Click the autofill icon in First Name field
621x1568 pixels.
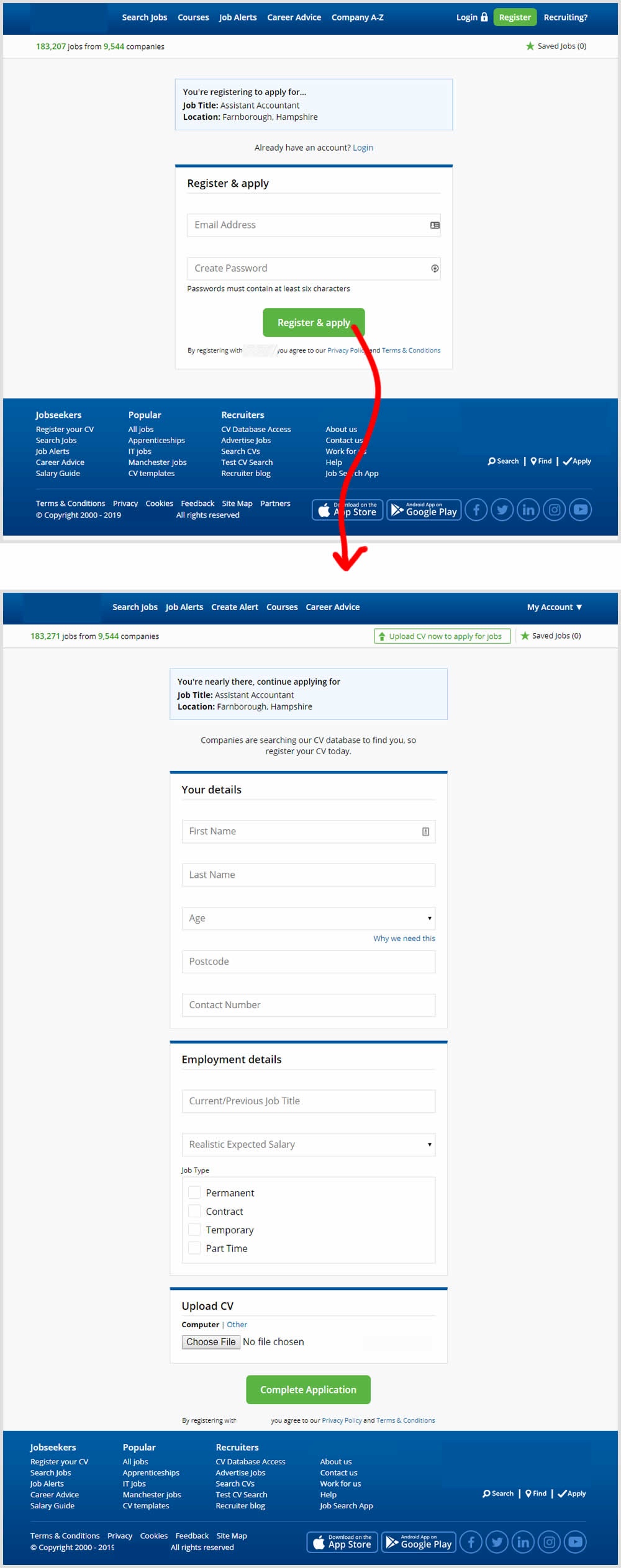point(425,832)
